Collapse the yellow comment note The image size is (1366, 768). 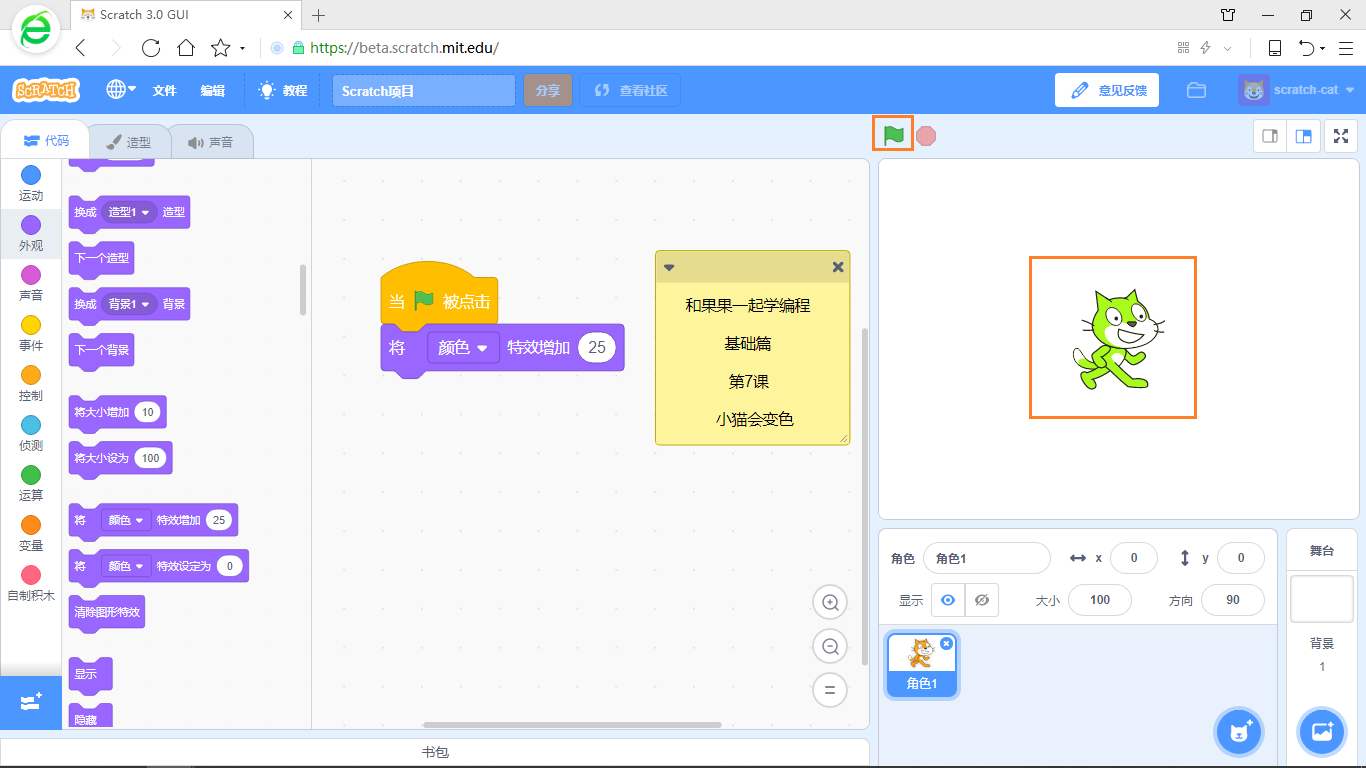(x=669, y=267)
